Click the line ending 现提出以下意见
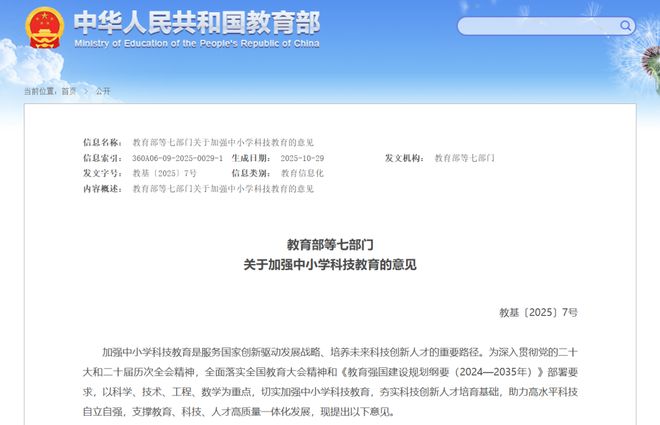Viewport: 660px width, 425px height. click(x=239, y=412)
